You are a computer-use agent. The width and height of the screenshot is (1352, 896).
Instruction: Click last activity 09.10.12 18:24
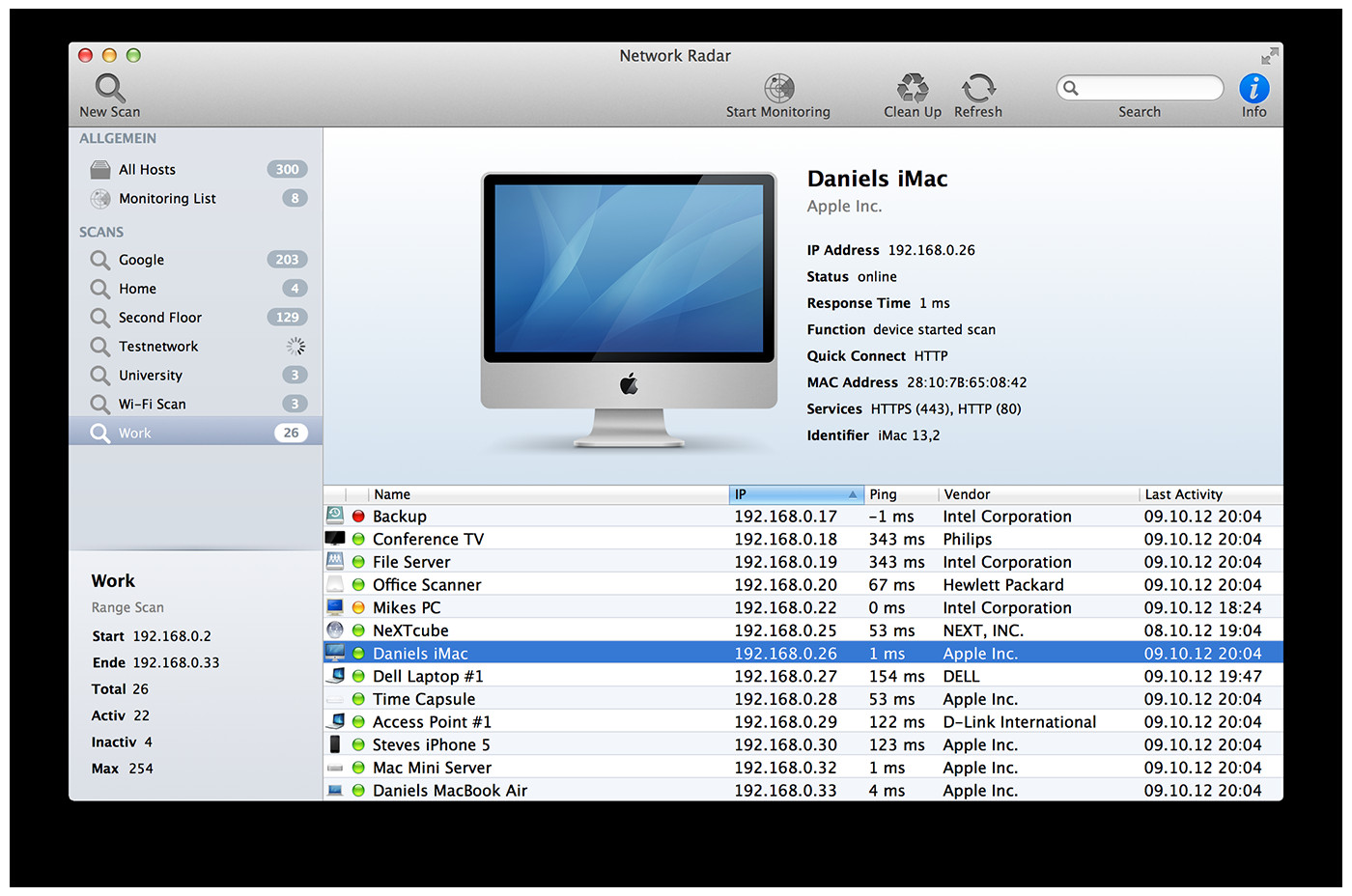tap(1203, 607)
